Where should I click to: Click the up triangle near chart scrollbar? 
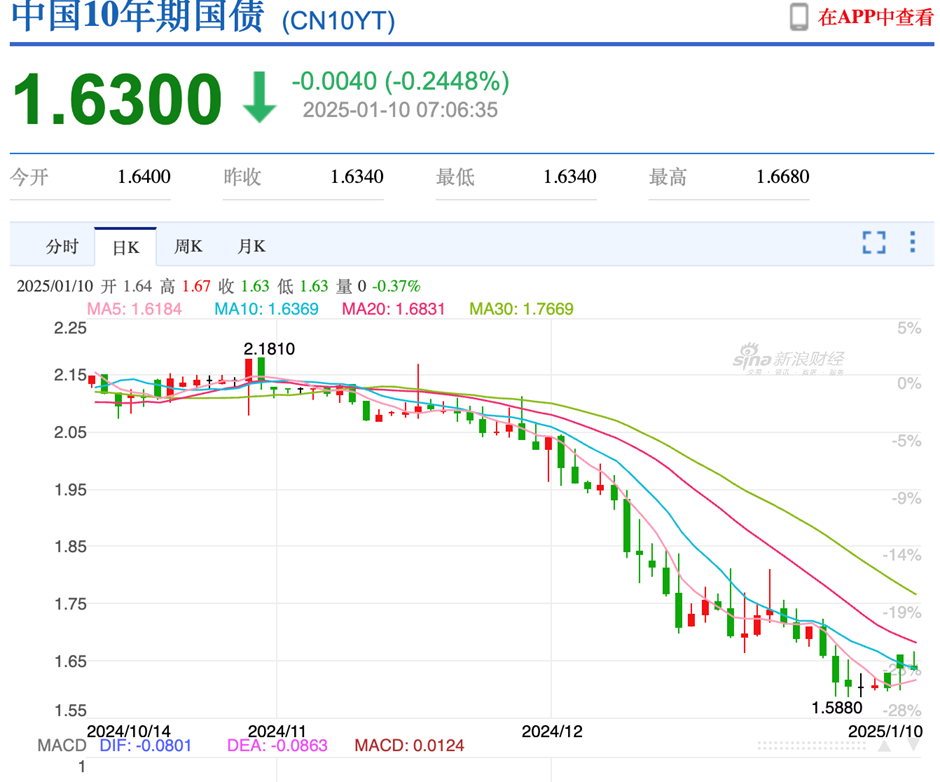tap(884, 745)
